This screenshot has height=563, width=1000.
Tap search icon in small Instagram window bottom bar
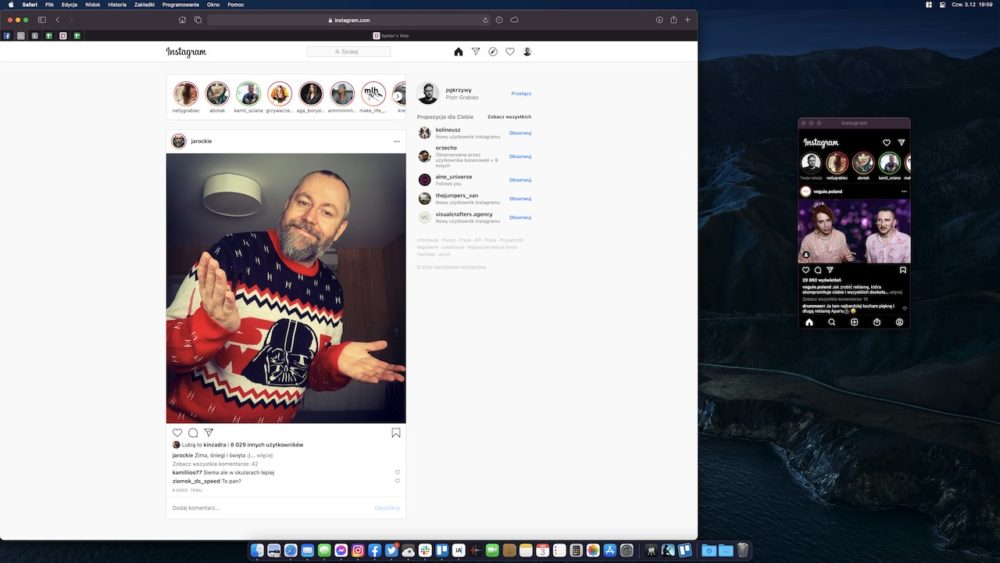click(832, 322)
